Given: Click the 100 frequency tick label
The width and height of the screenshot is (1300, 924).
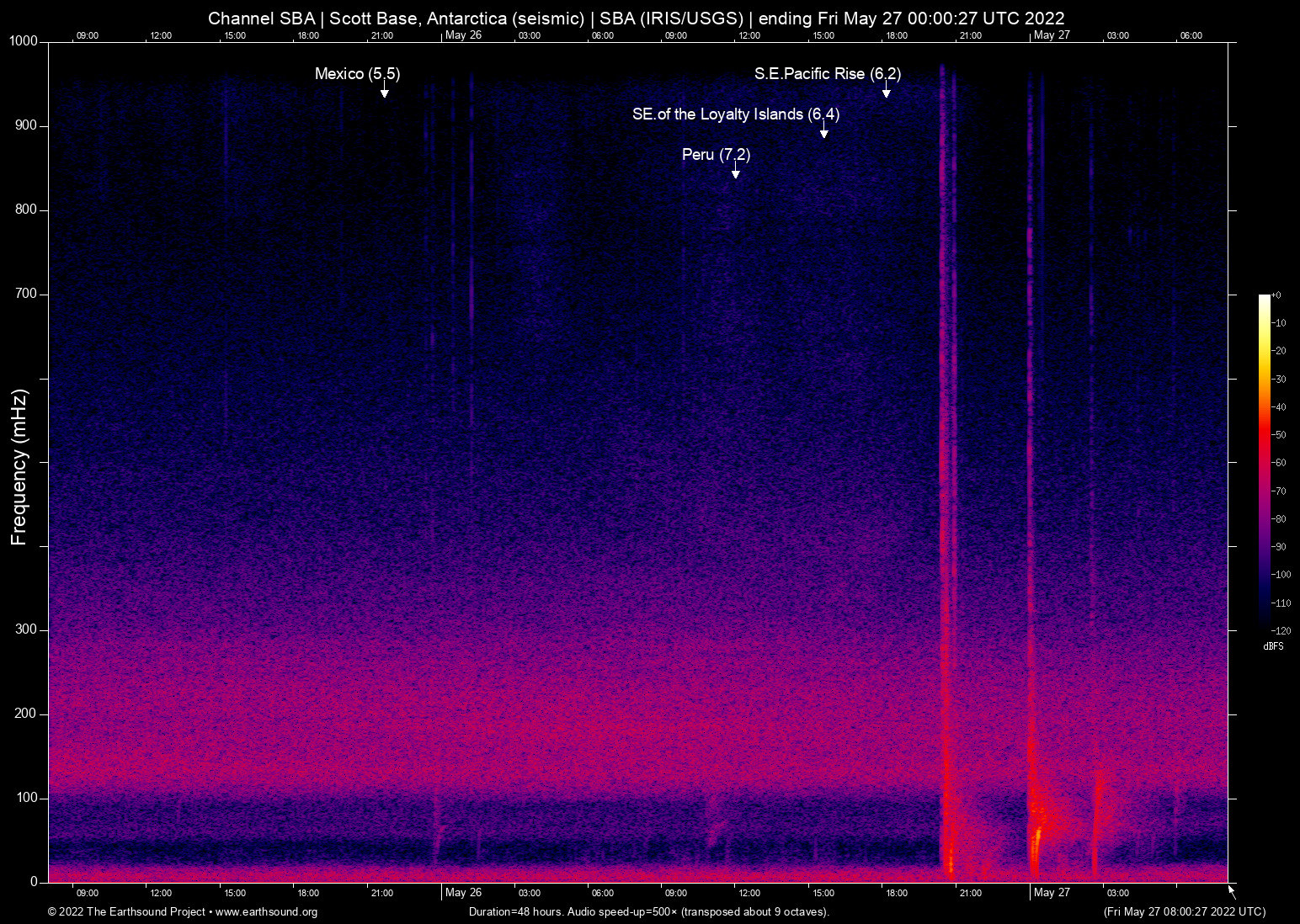Looking at the screenshot, I should tap(27, 797).
